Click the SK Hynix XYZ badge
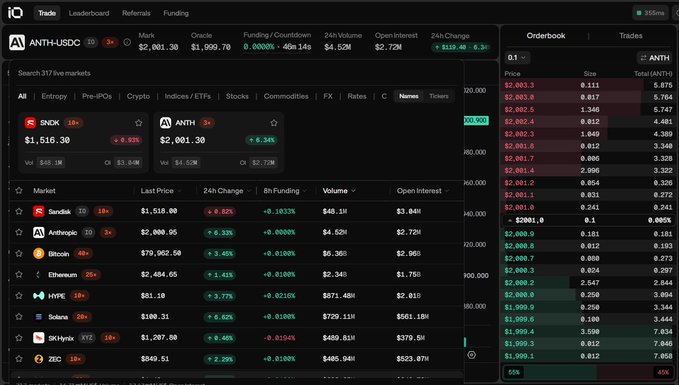This screenshot has height=385, width=679. pyautogui.click(x=87, y=338)
